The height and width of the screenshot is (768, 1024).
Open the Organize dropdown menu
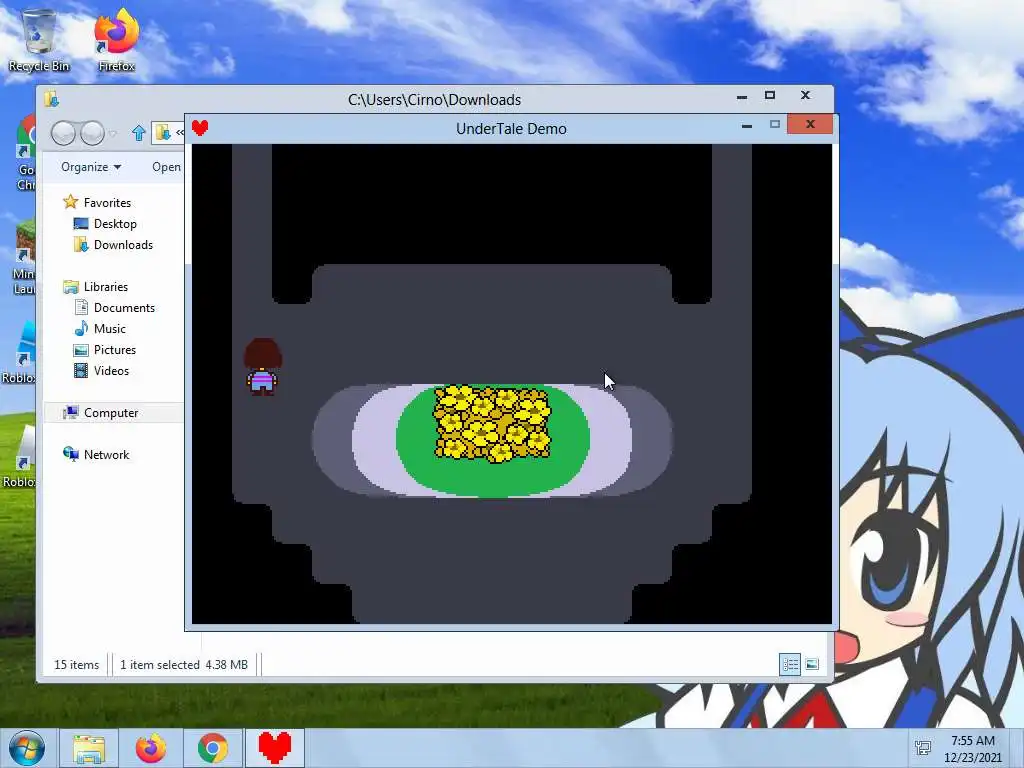(x=91, y=167)
